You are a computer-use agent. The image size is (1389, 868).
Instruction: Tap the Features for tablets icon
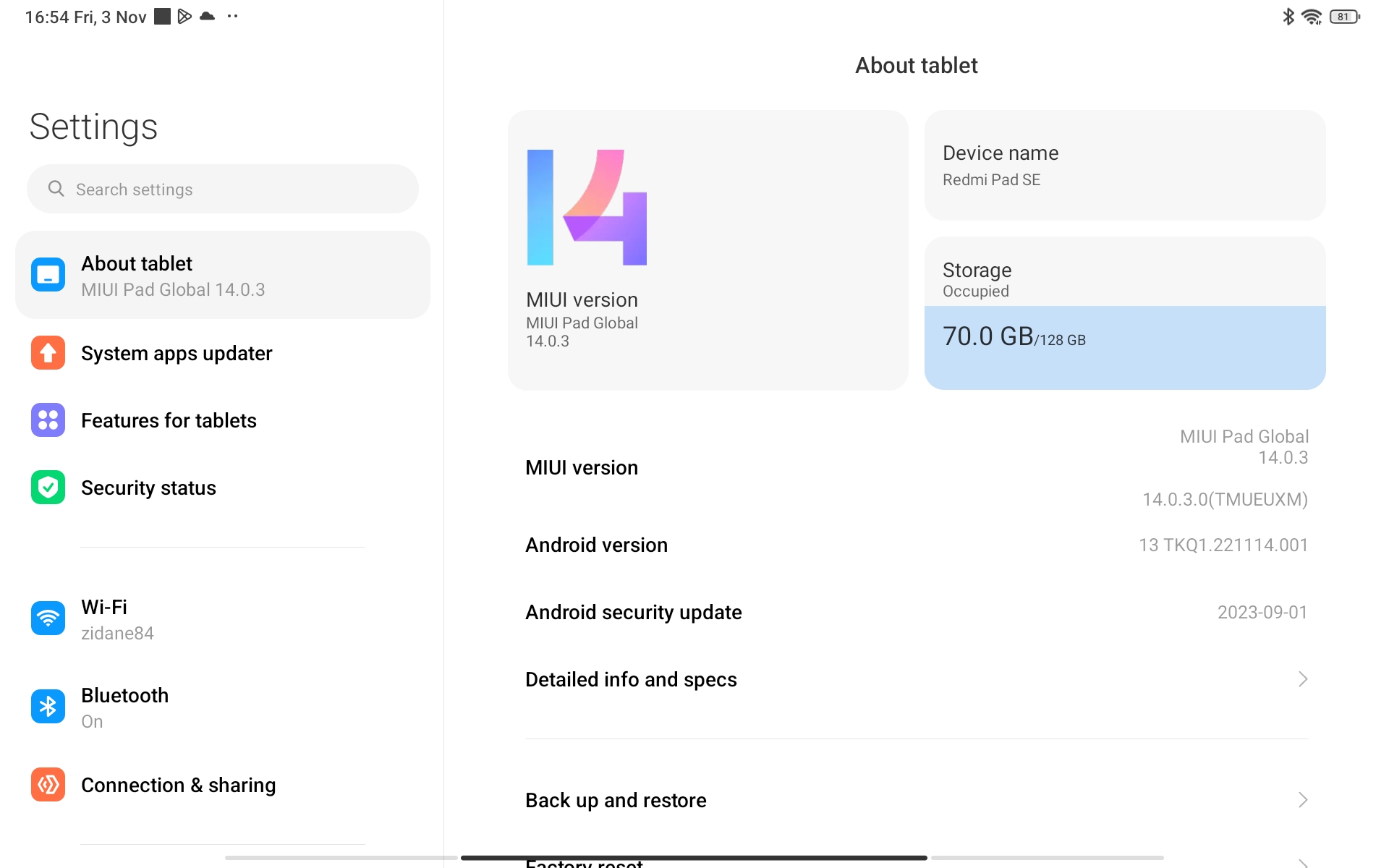48,420
